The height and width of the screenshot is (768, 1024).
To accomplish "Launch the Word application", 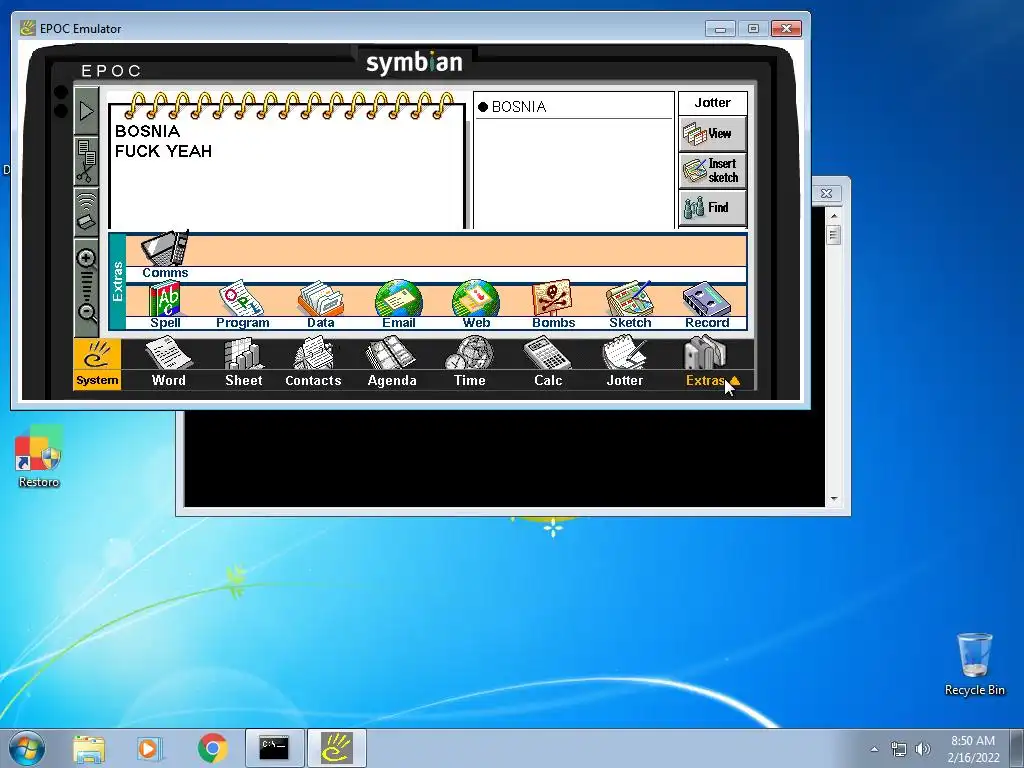I will tap(168, 362).
